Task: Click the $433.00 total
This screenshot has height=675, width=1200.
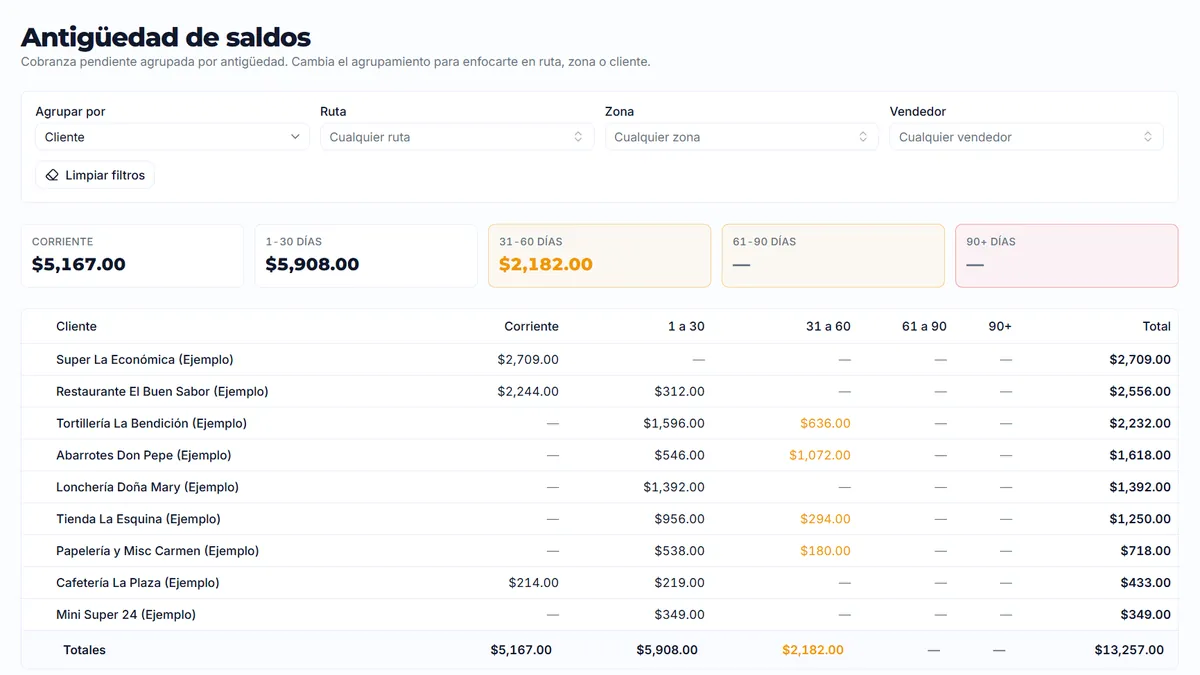Action: click(1146, 583)
